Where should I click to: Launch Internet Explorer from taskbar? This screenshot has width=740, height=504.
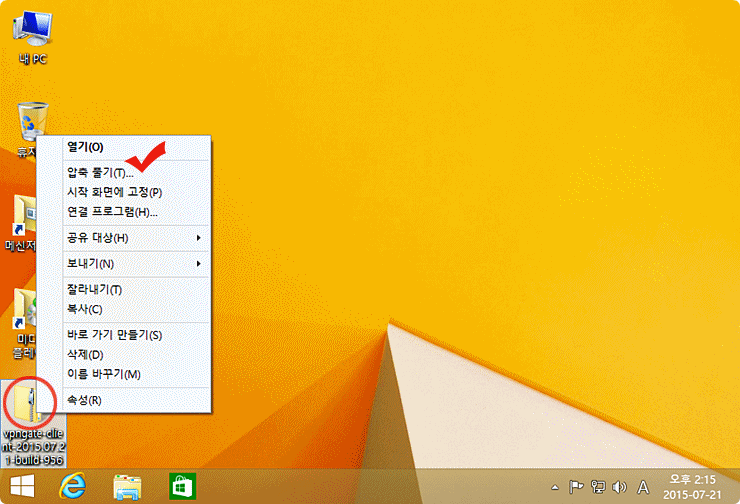73,486
